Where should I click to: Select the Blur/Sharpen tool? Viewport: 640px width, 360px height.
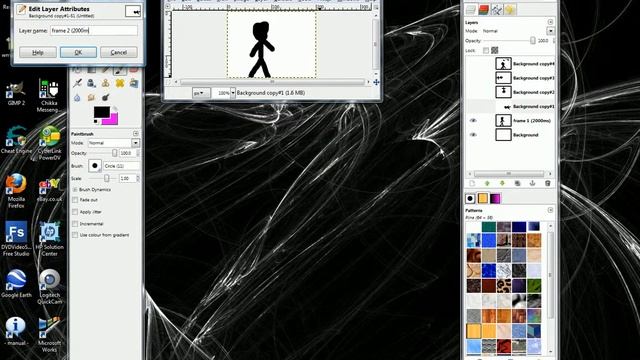(77, 98)
